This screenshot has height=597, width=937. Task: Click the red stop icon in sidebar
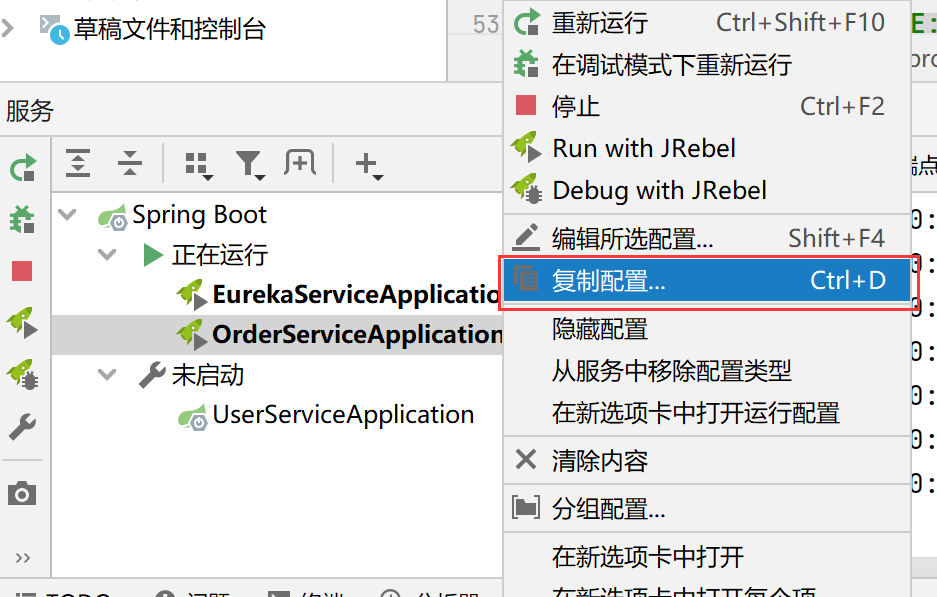point(22,271)
